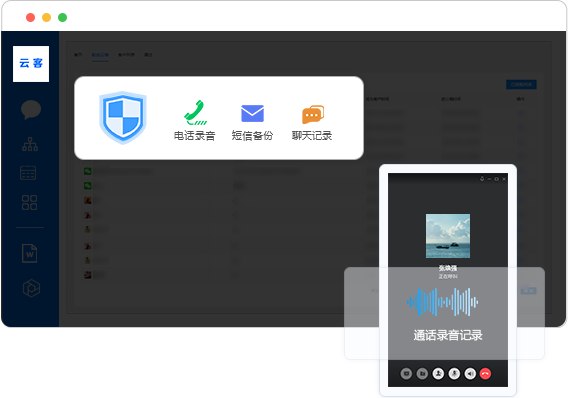The width and height of the screenshot is (568, 398).
Task: Click the blue button above the table
Action: (x=521, y=84)
